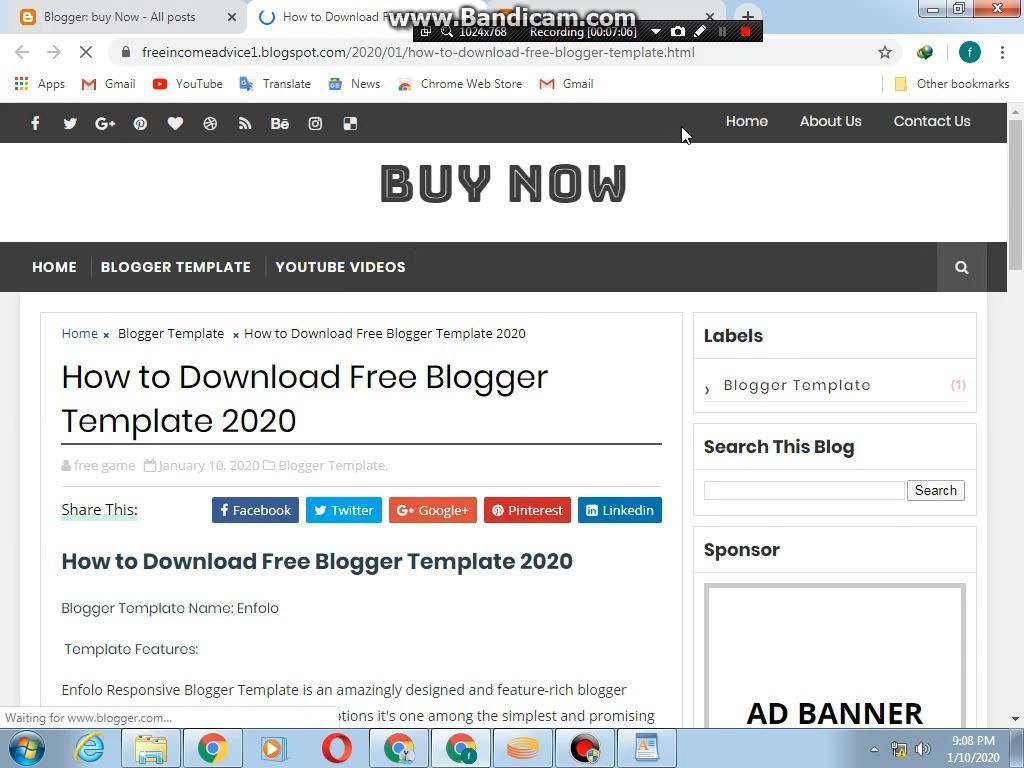Image resolution: width=1024 pixels, height=768 pixels.
Task: Open Opera from the taskbar
Action: pyautogui.click(x=336, y=748)
